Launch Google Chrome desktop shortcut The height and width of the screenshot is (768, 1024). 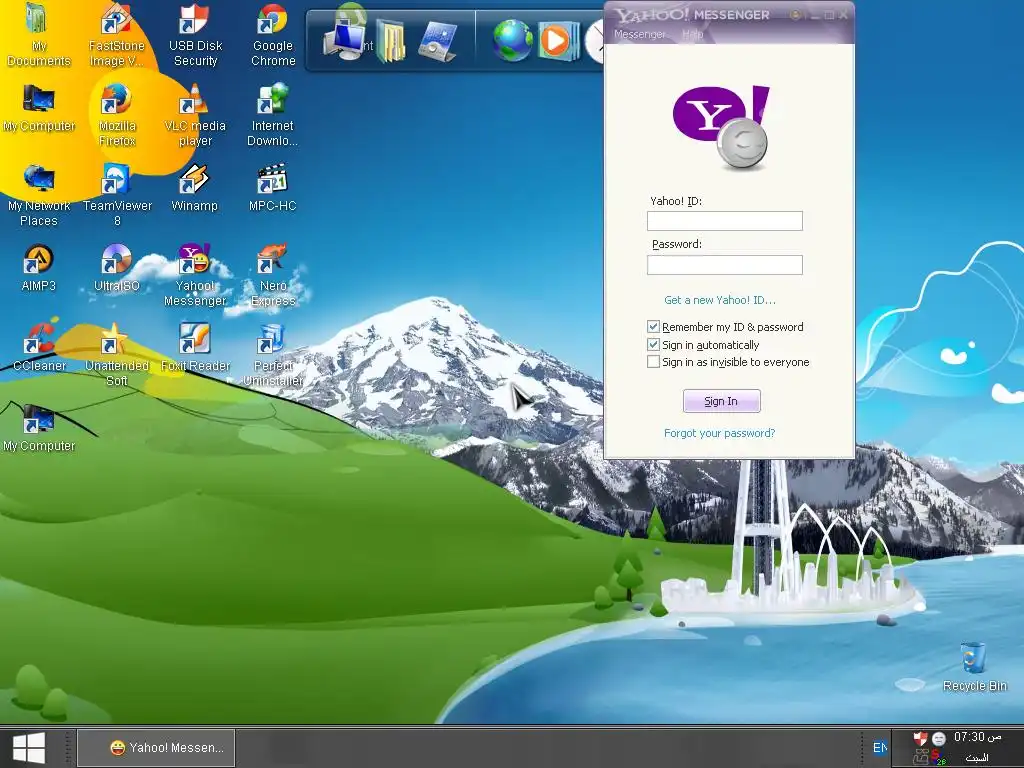pos(273,35)
